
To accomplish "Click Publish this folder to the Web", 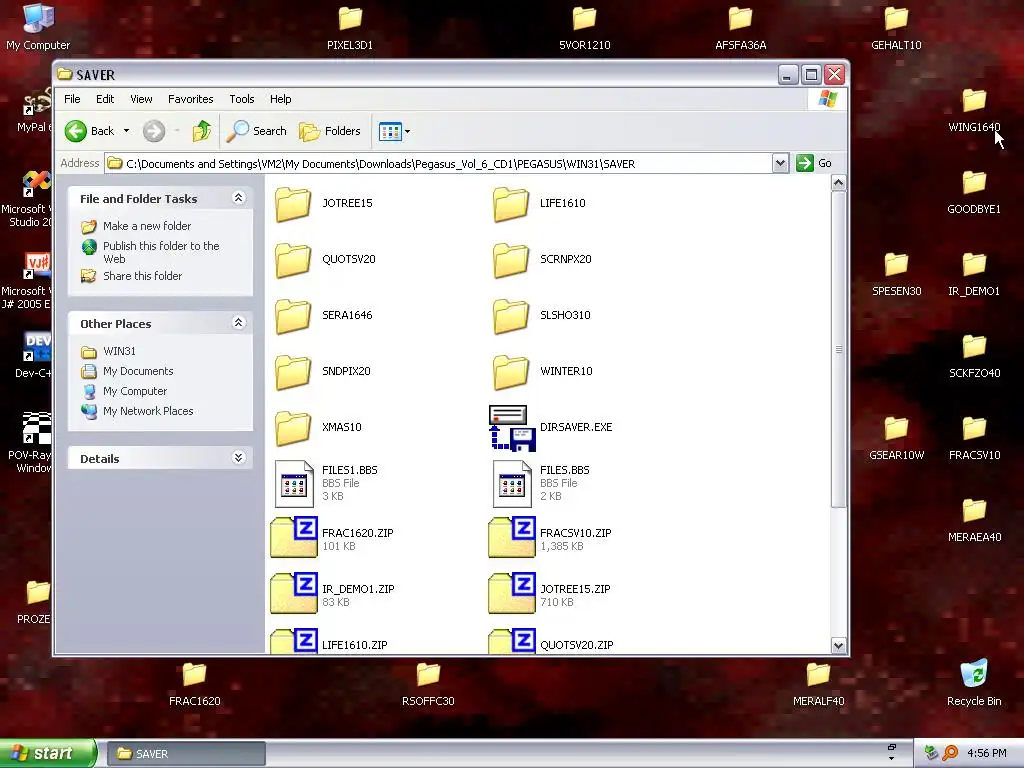I will coord(161,252).
